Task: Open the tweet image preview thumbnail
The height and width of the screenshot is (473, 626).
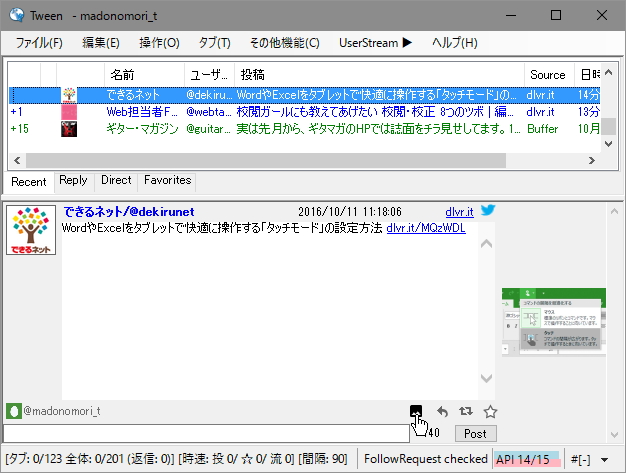Action: [x=554, y=322]
